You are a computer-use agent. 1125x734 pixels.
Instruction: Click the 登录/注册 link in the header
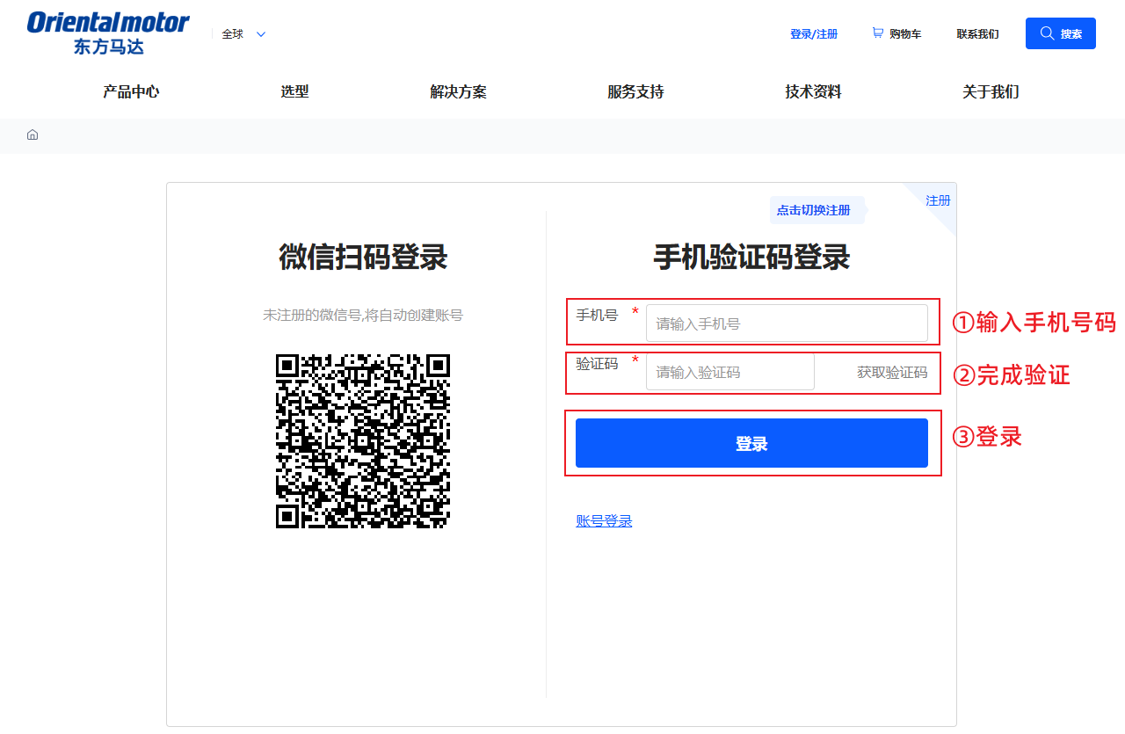tap(812, 33)
